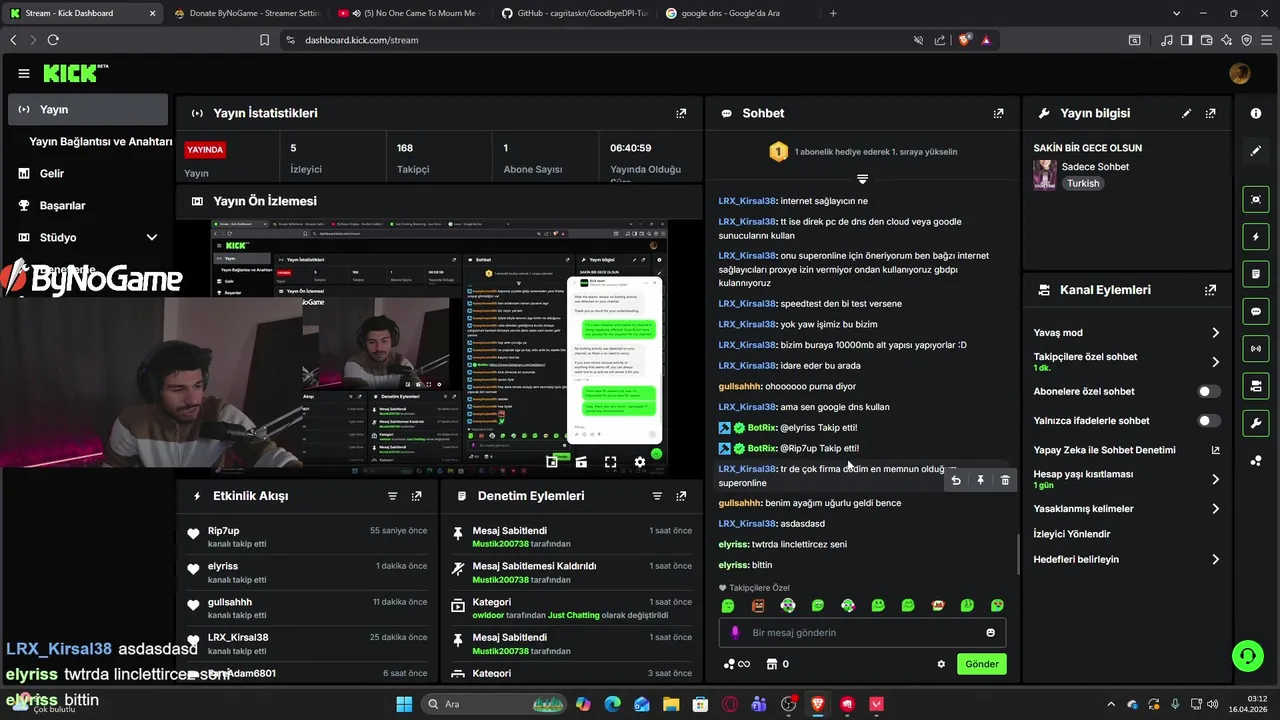
Task: Open the info icon in right sidebar
Action: pyautogui.click(x=1256, y=114)
